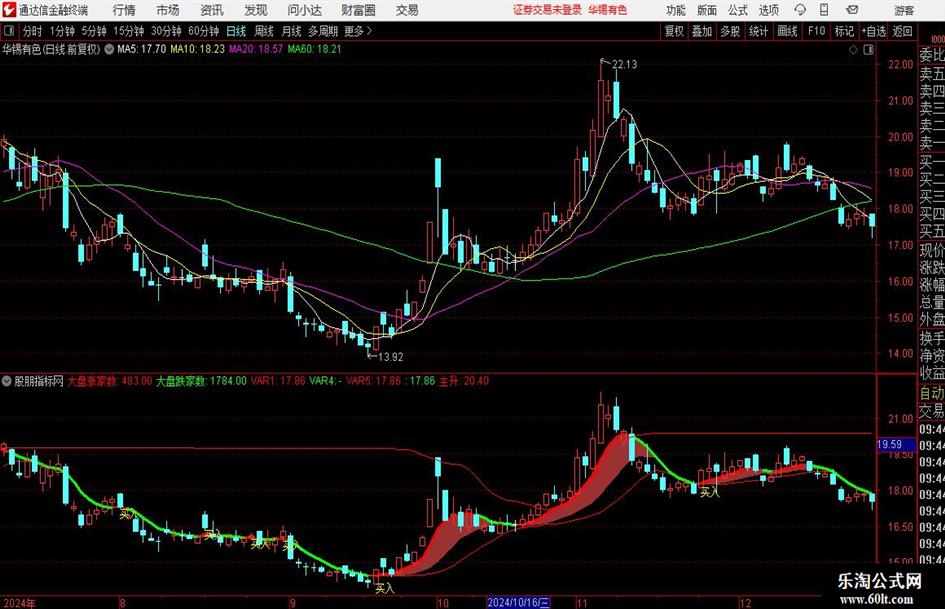Expand the 股朋指标网 indicator dropdown arrow
This screenshot has height=609, width=945.
coord(7,381)
